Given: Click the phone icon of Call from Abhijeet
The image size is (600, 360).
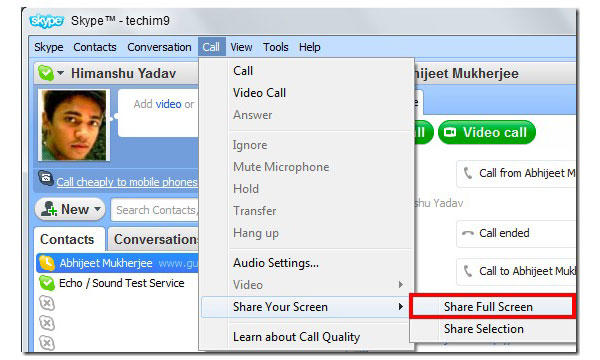Looking at the screenshot, I should 468,173.
